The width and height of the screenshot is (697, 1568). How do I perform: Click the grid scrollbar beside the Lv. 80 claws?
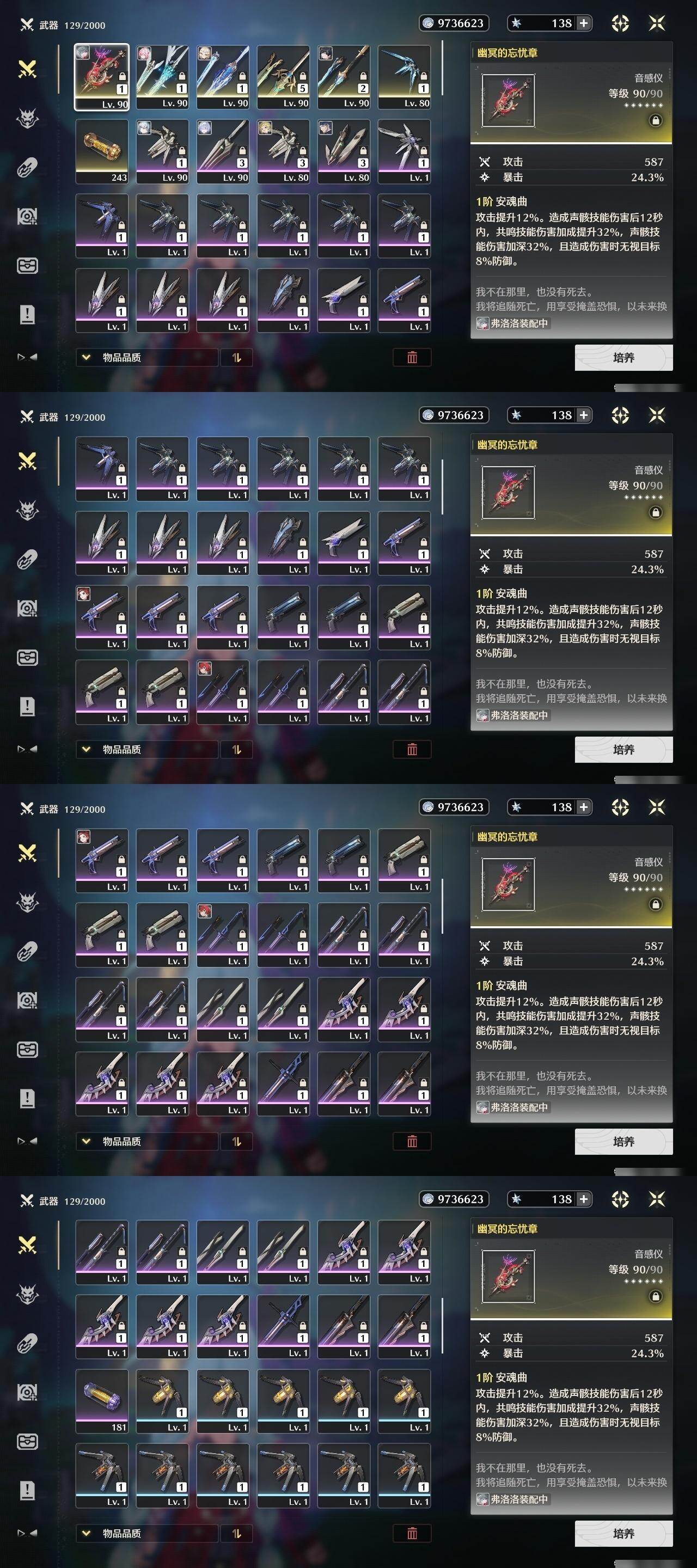click(x=443, y=68)
